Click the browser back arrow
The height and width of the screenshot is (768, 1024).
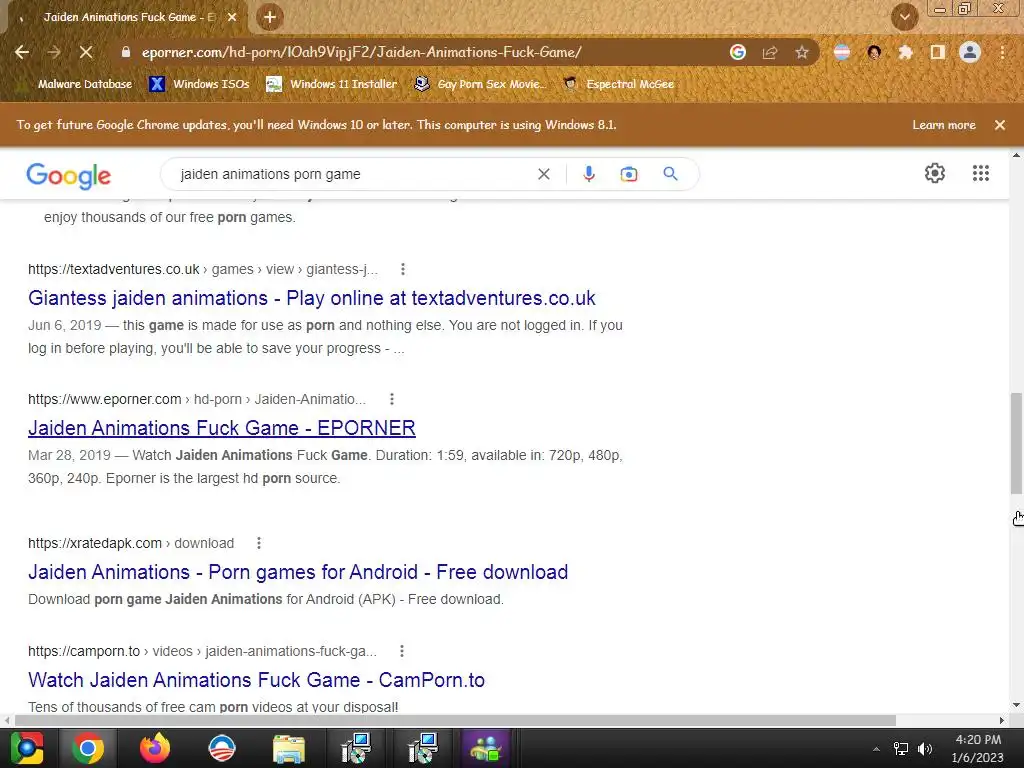[22, 52]
